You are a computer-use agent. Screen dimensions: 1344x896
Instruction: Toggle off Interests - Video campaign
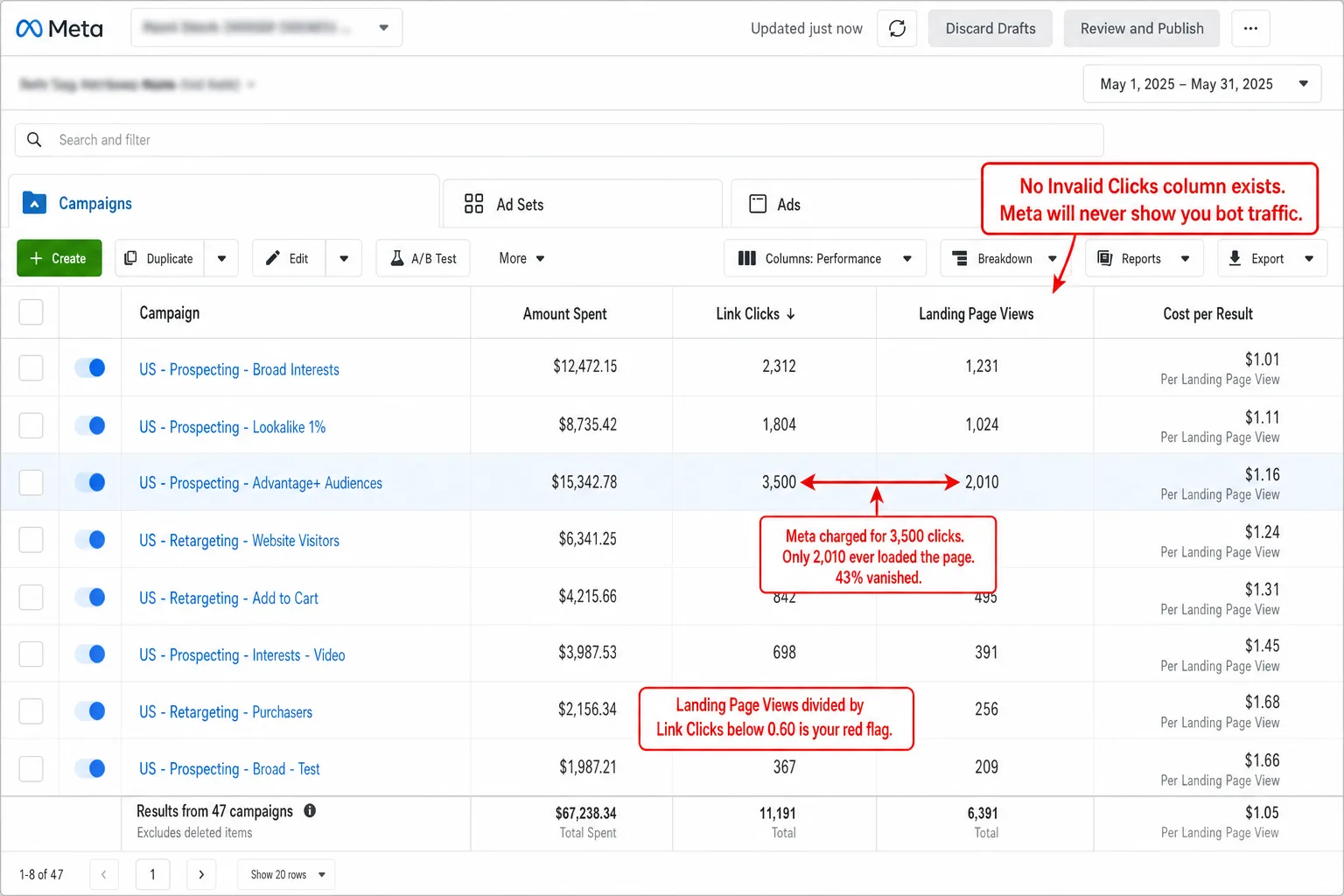click(90, 654)
